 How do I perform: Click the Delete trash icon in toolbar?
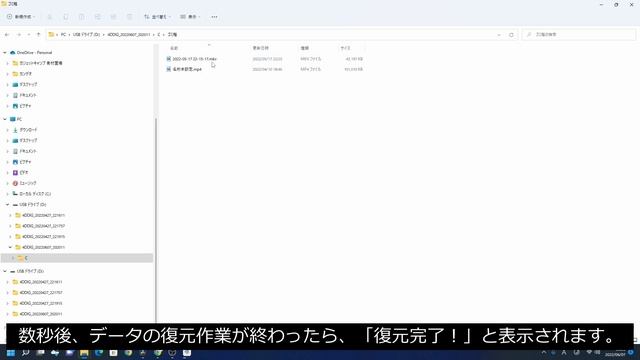[x=129, y=17]
